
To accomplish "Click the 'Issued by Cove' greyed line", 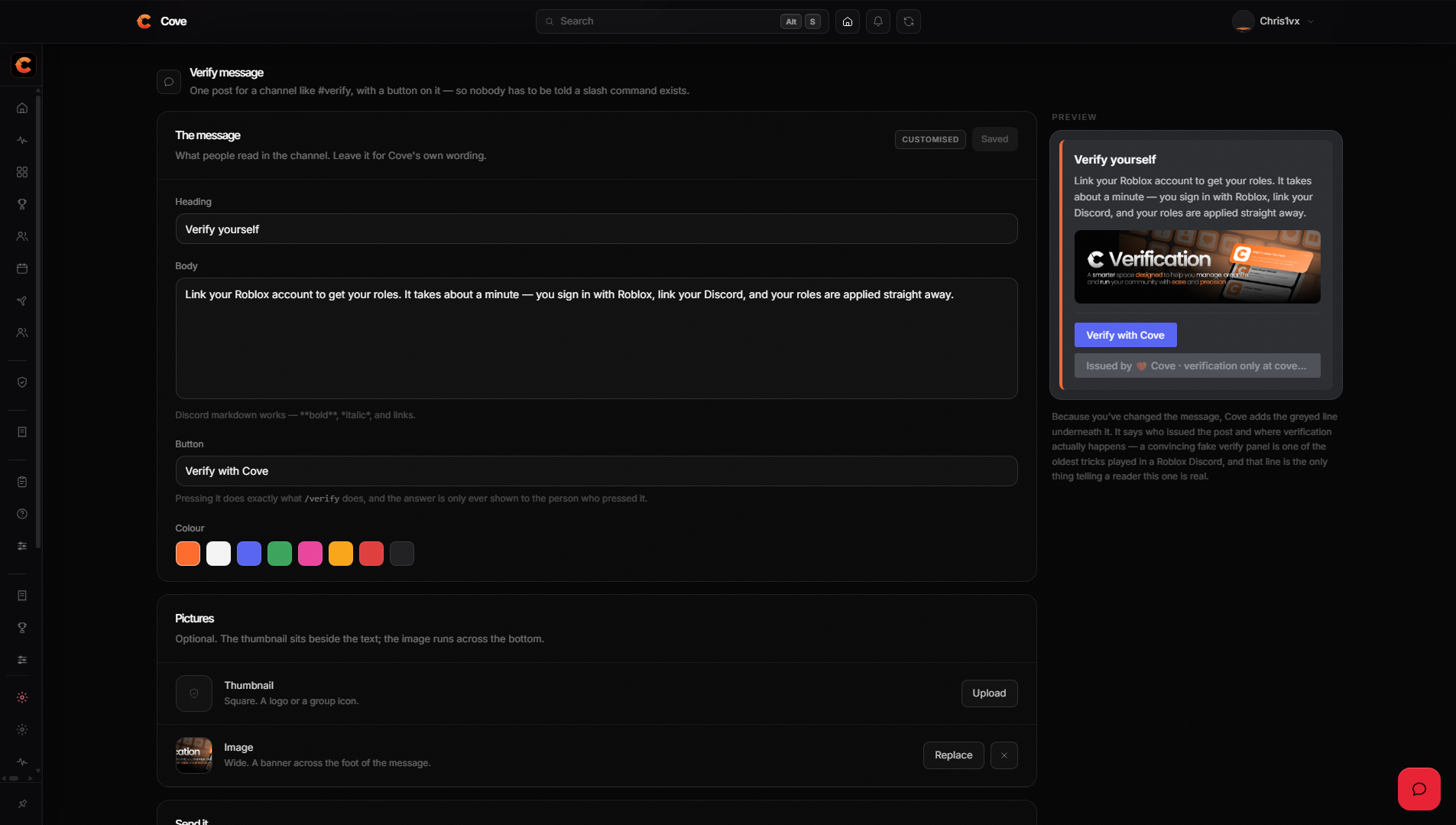I will [1197, 365].
